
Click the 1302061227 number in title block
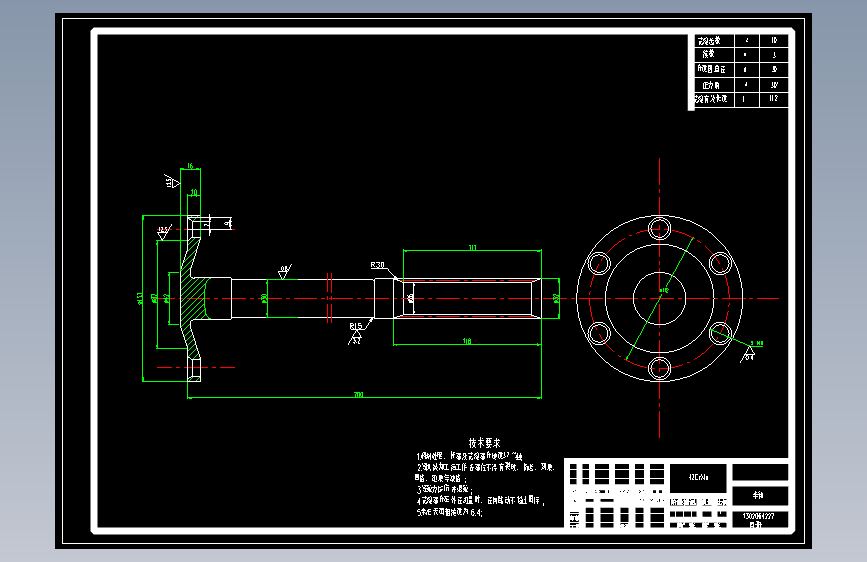760,516
